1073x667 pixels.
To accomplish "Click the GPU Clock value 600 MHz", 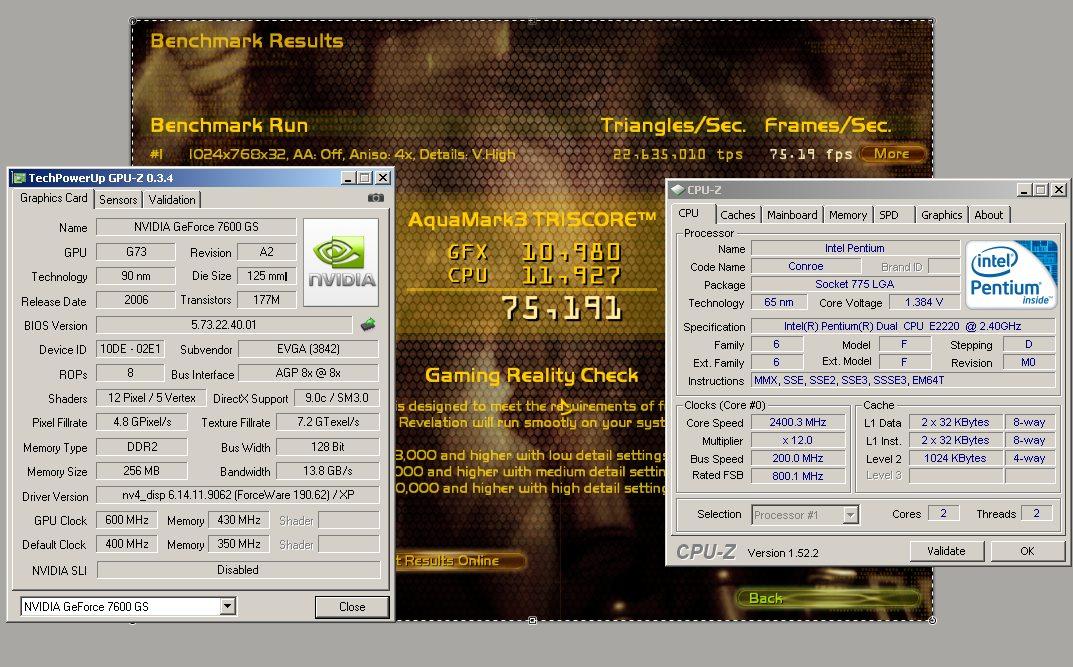I will coord(127,520).
